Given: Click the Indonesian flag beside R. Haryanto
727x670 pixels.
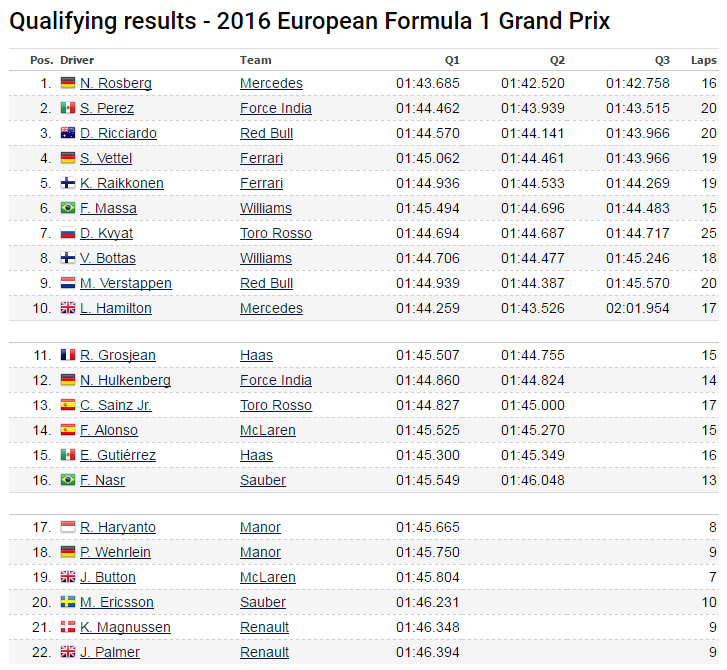Looking at the screenshot, I should [68, 528].
